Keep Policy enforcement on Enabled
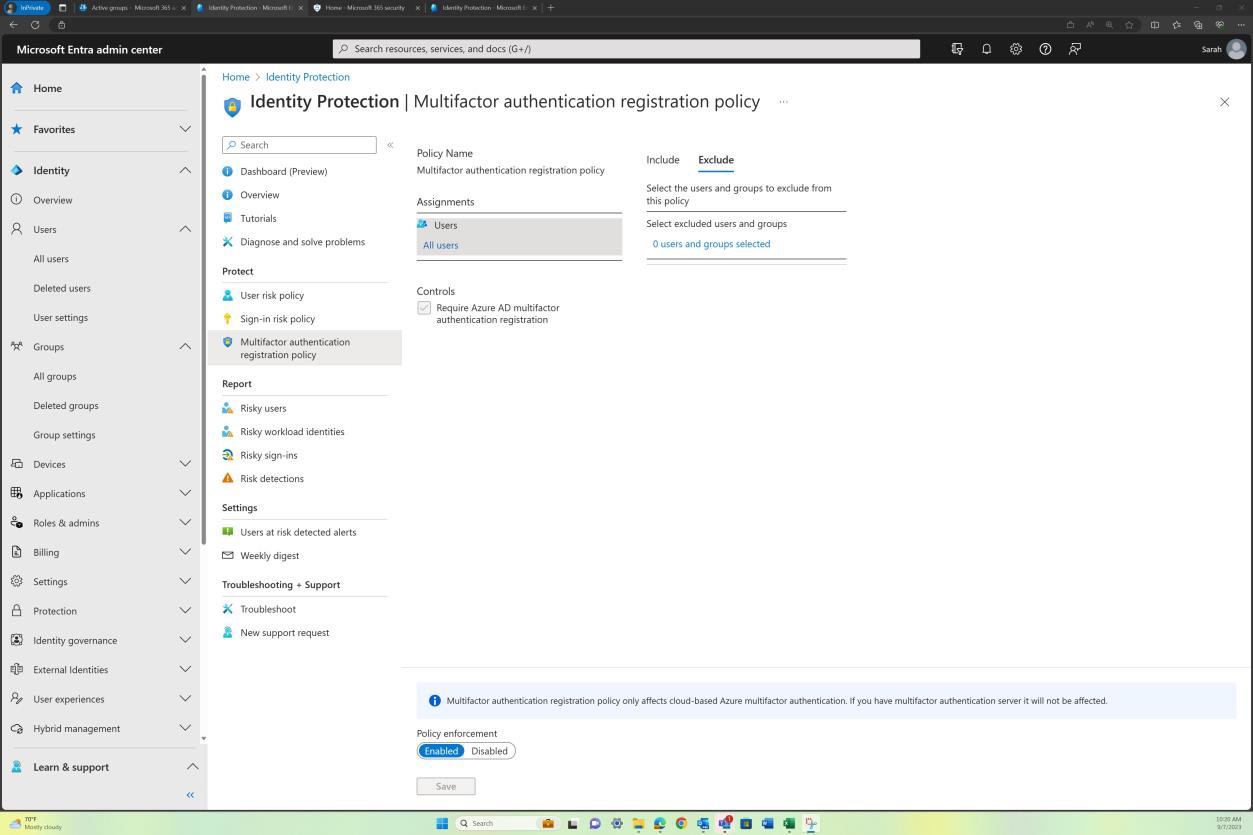Viewport: 1253px width, 835px height. pyautogui.click(x=441, y=750)
